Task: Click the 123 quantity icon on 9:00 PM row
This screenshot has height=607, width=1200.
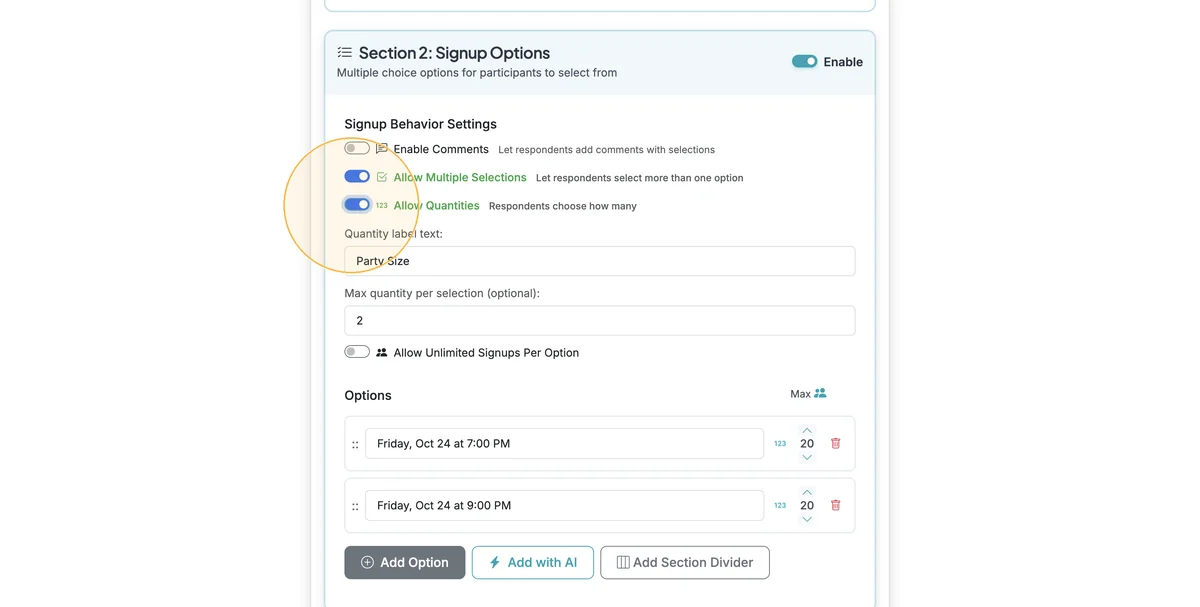Action: tap(780, 505)
